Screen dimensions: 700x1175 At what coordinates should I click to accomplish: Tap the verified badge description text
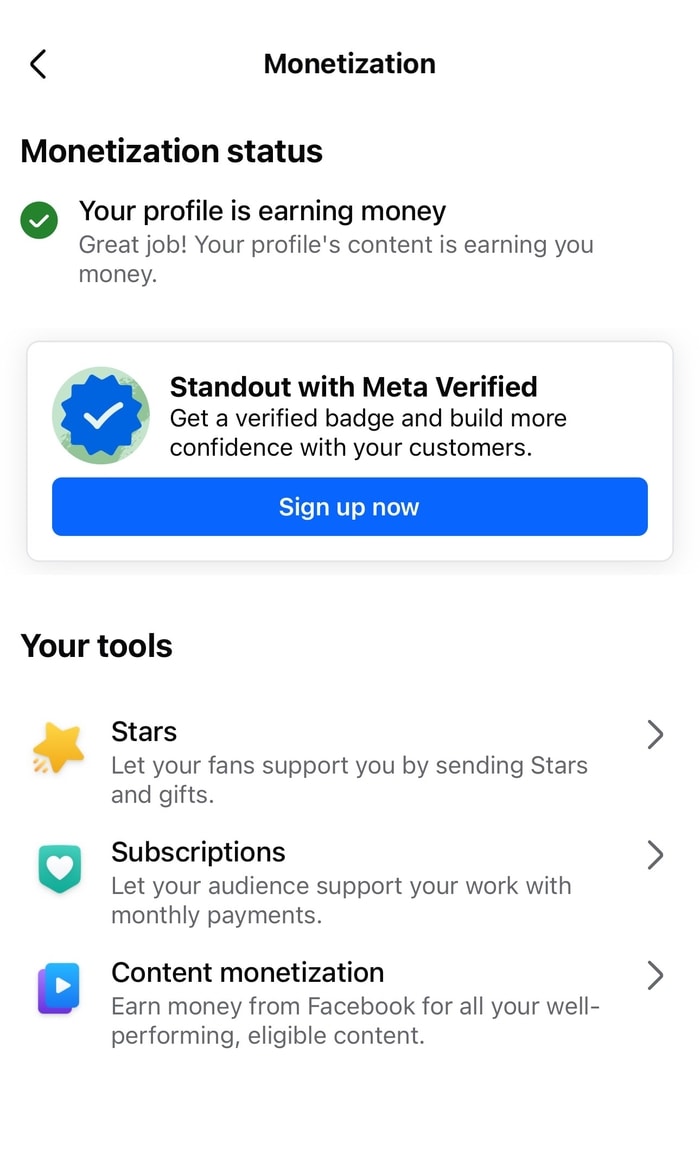click(368, 433)
